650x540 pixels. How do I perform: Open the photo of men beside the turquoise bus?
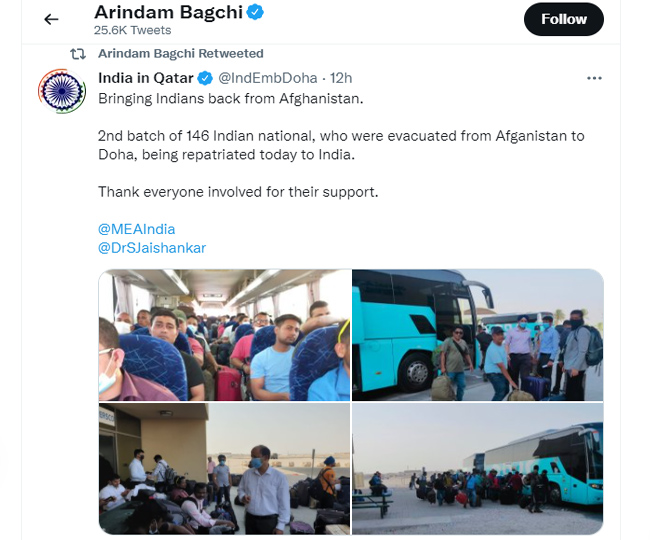click(478, 335)
